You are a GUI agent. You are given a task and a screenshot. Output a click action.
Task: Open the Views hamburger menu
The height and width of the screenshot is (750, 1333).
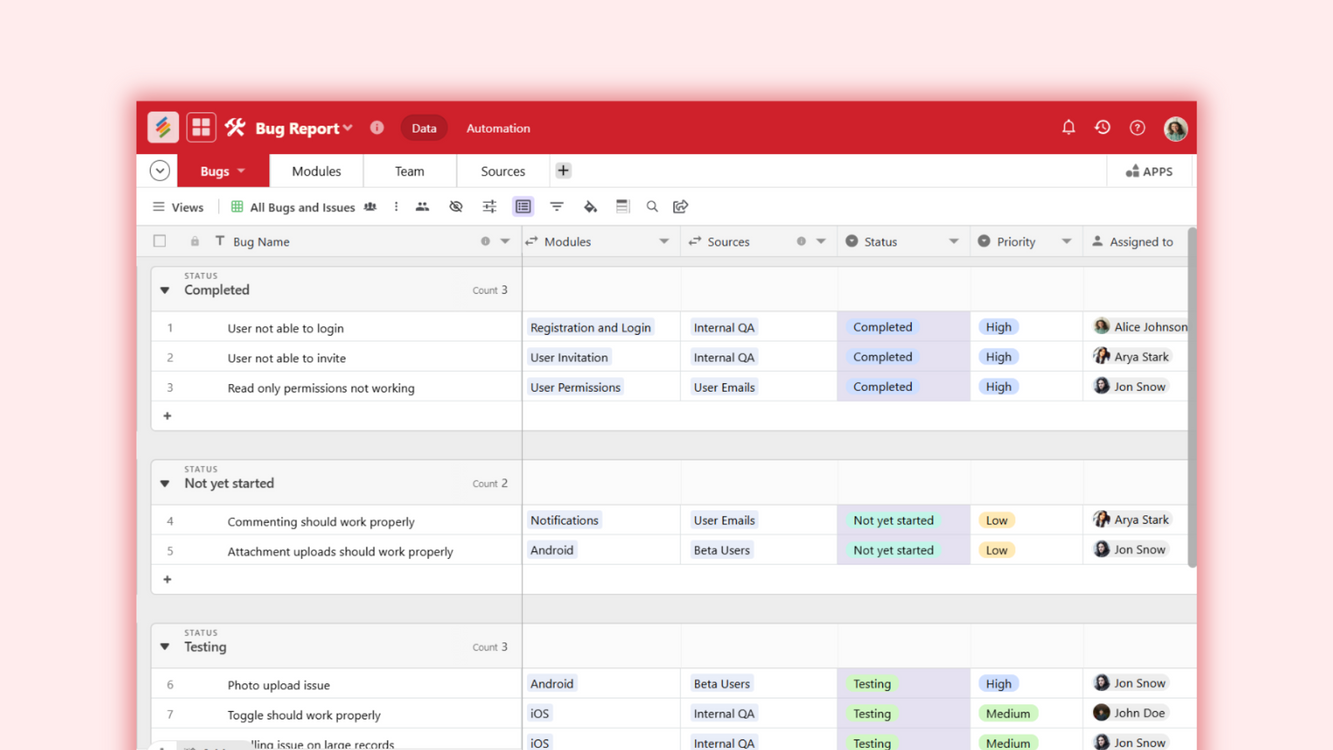(x=178, y=207)
